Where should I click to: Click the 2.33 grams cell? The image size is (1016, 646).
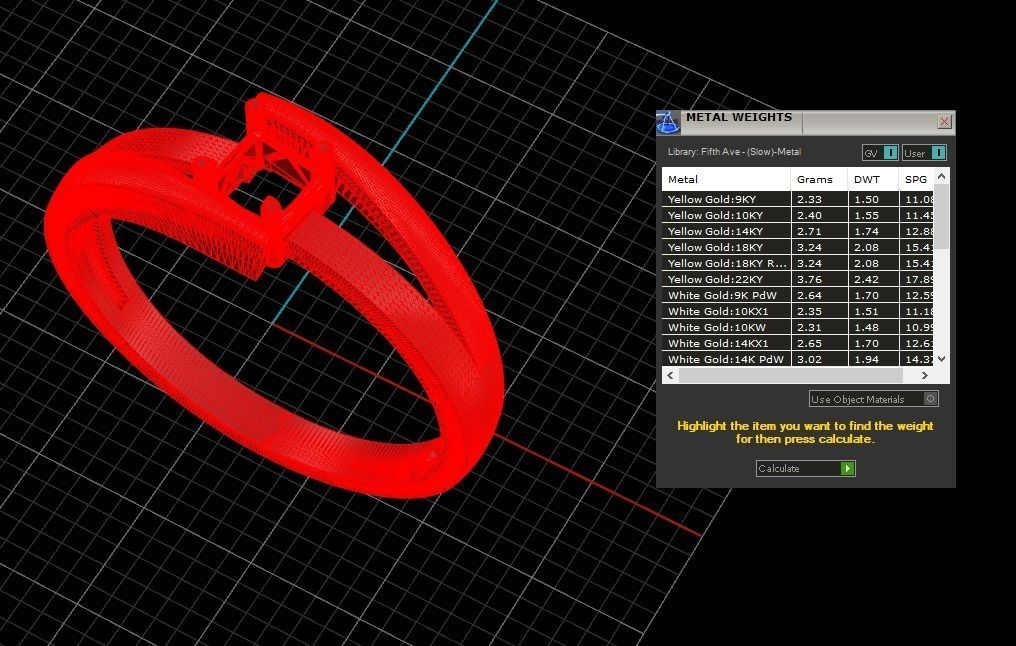[x=819, y=199]
